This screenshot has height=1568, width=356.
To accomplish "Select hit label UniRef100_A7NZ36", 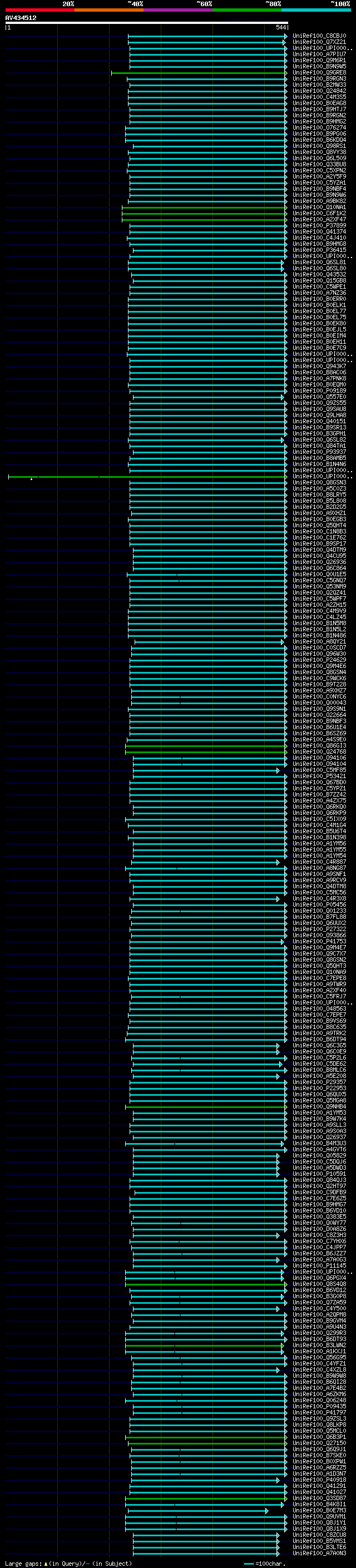I will click(319, 293).
